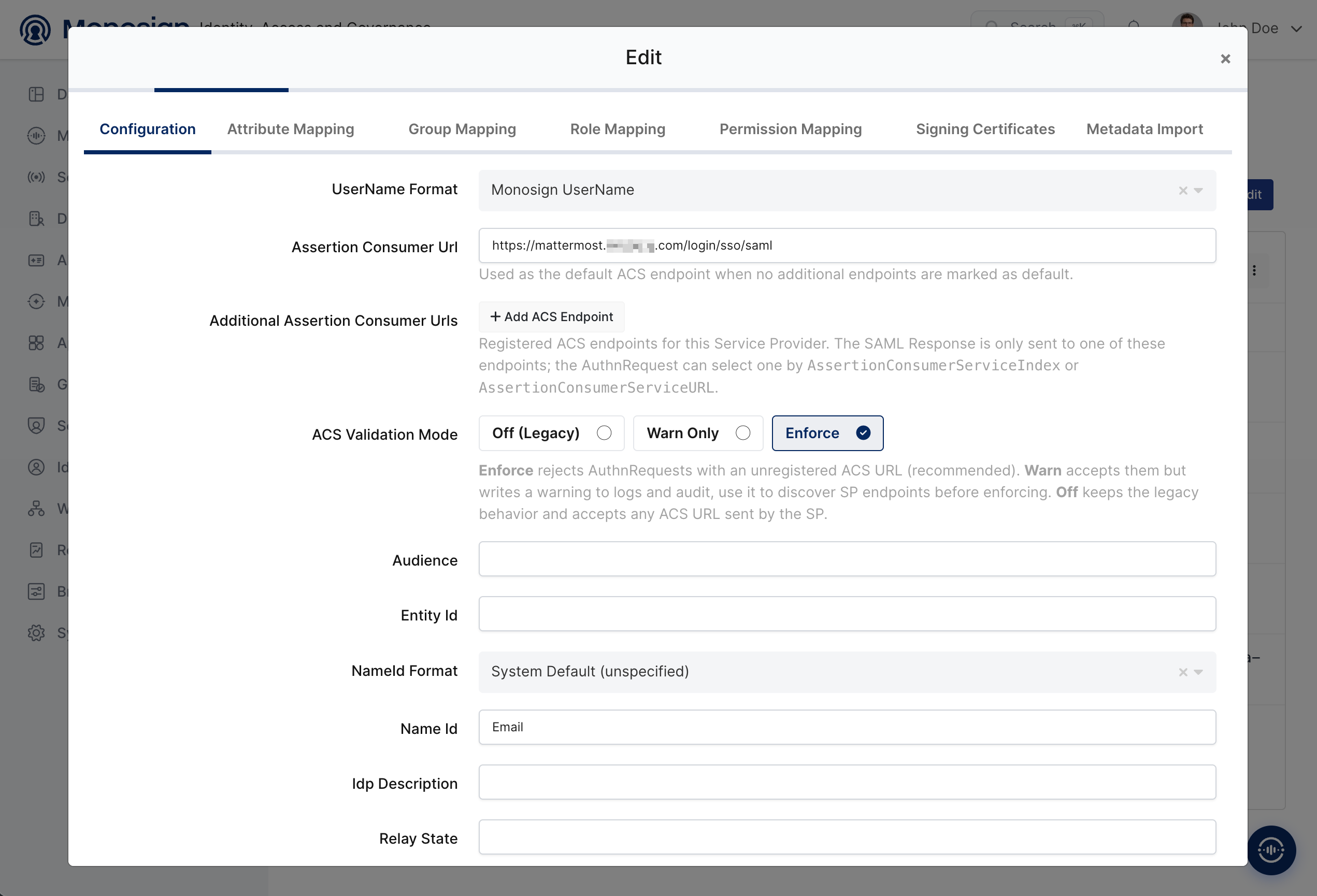
Task: Open the shield security sidebar icon
Action: pyautogui.click(x=36, y=425)
